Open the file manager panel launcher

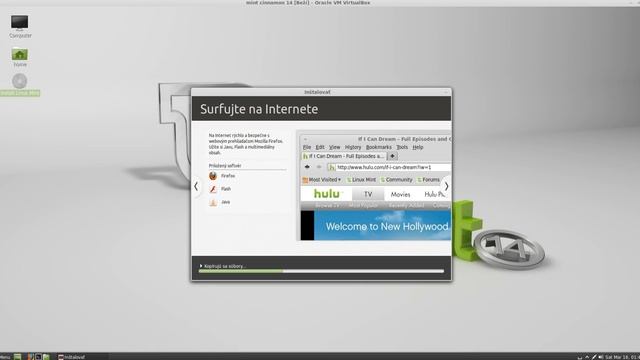46,357
